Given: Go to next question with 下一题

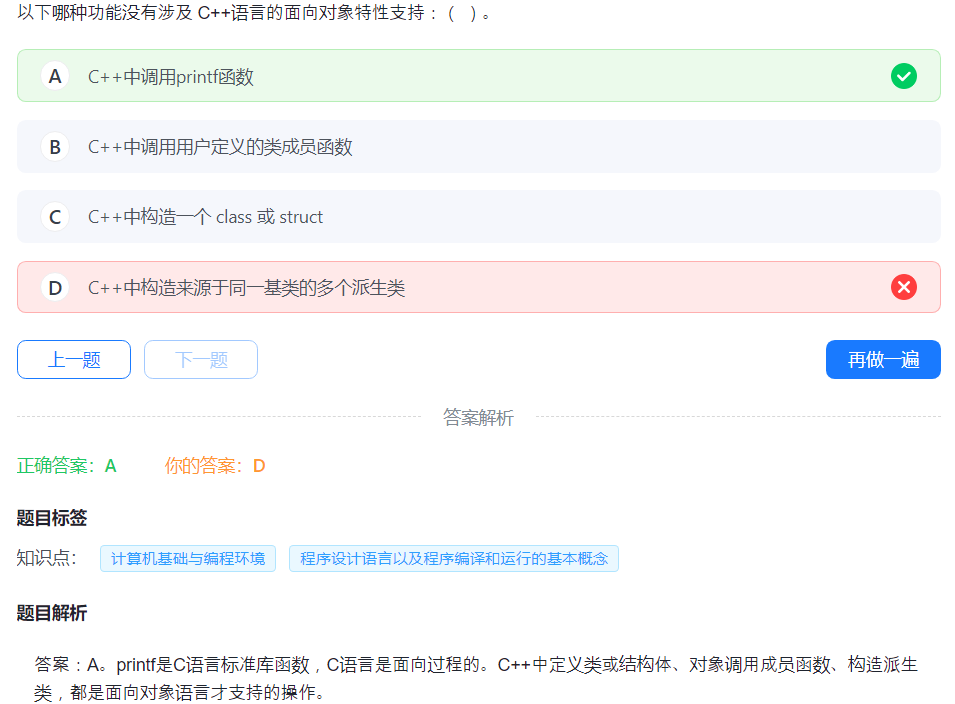Looking at the screenshot, I should tap(201, 359).
